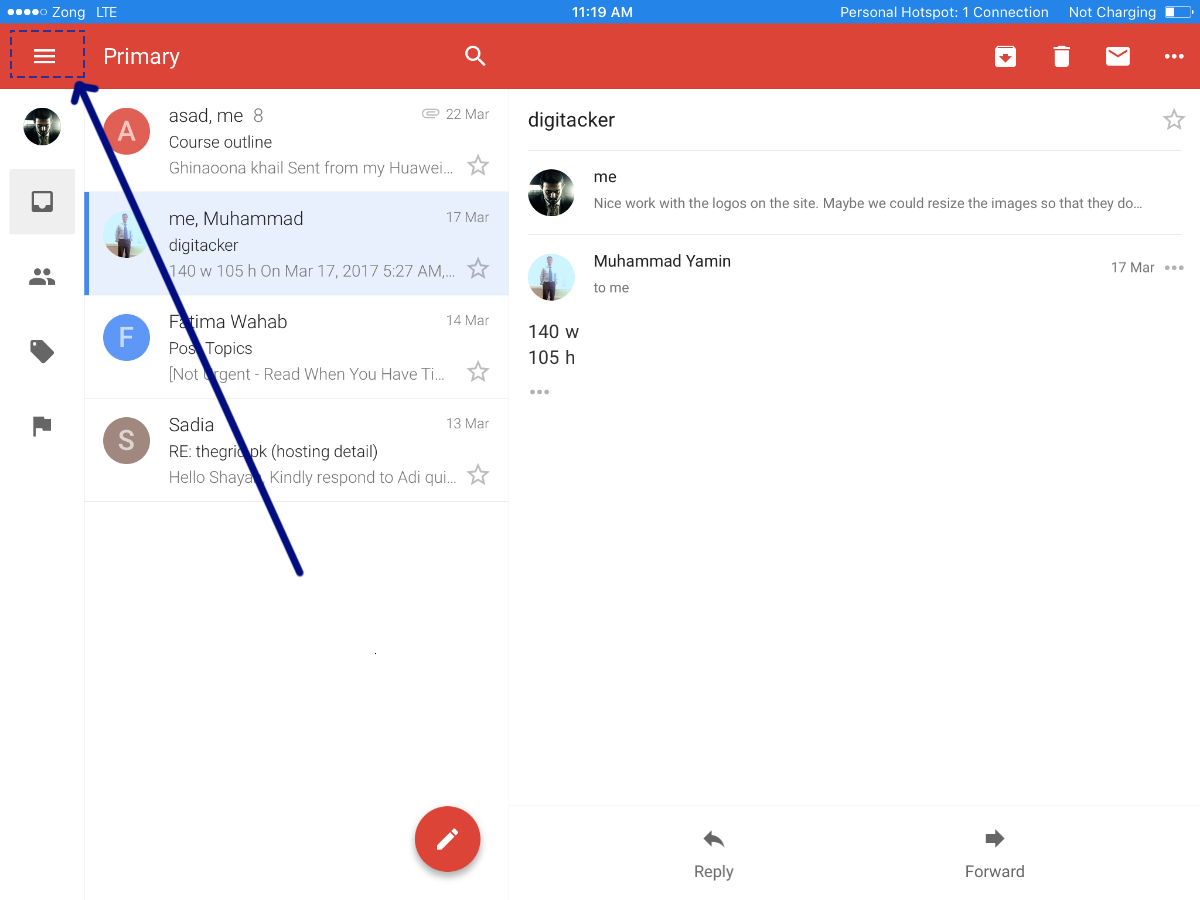Delete the conversation with trash icon

pyautogui.click(x=1061, y=57)
